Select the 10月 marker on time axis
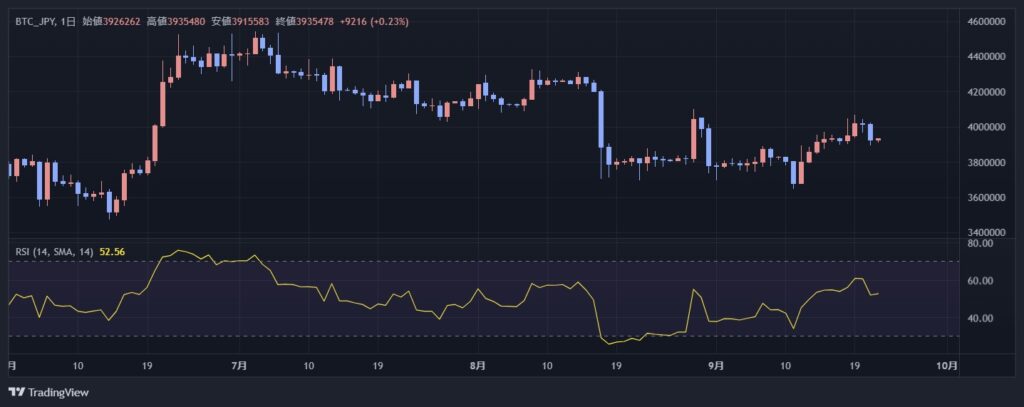The height and width of the screenshot is (407, 1024). (x=948, y=366)
